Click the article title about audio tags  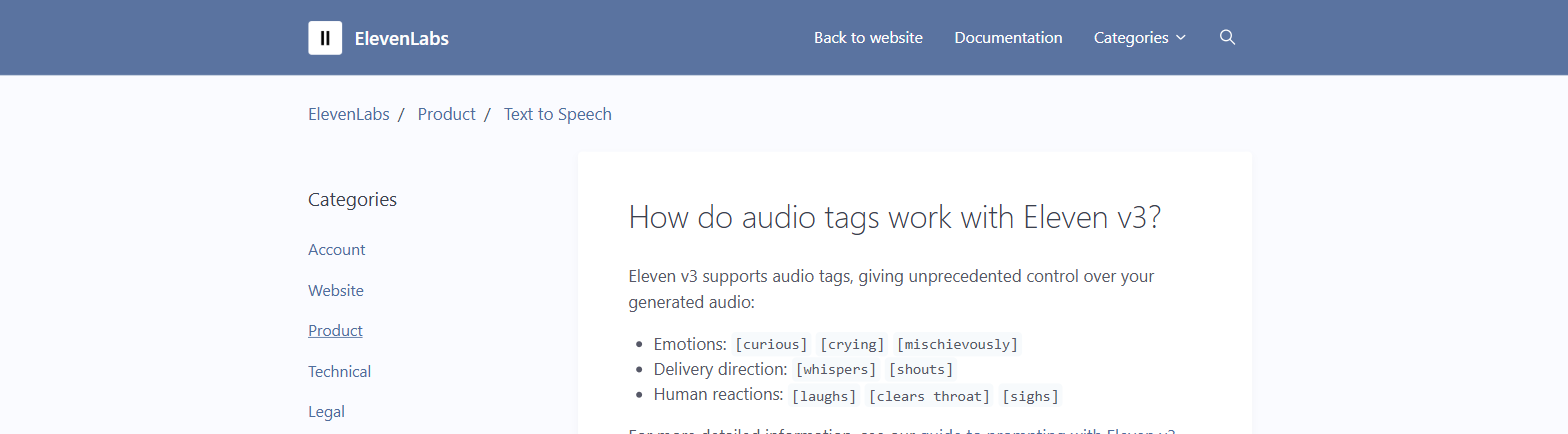tap(895, 217)
